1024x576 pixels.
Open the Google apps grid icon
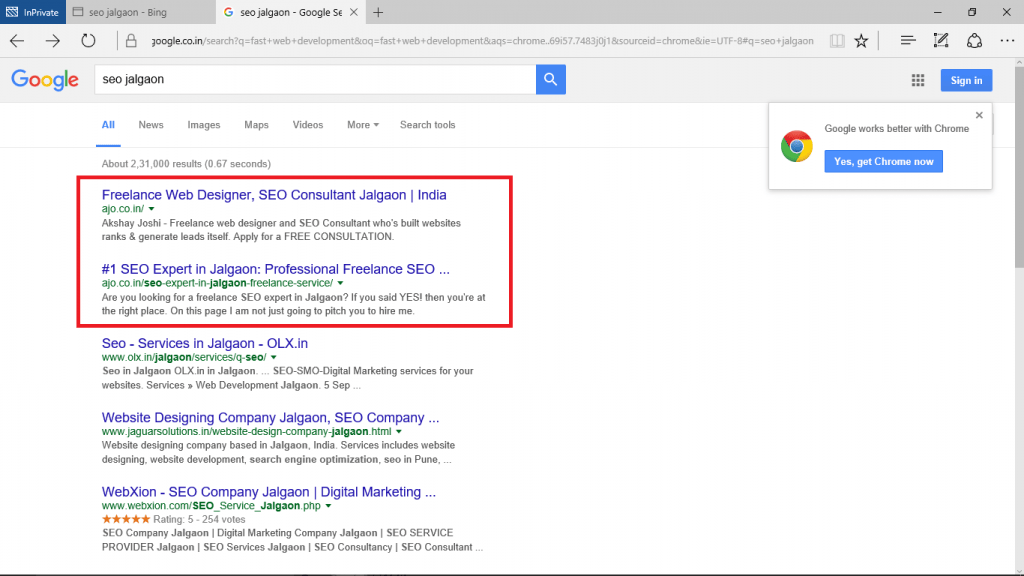tap(917, 80)
